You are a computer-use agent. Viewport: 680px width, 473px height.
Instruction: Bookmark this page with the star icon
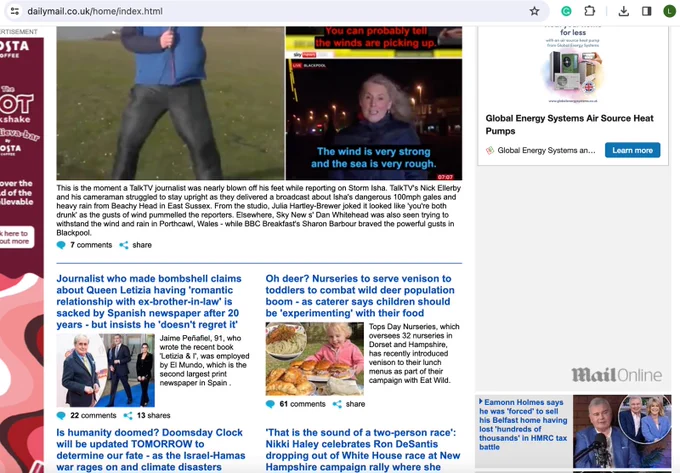click(x=534, y=11)
